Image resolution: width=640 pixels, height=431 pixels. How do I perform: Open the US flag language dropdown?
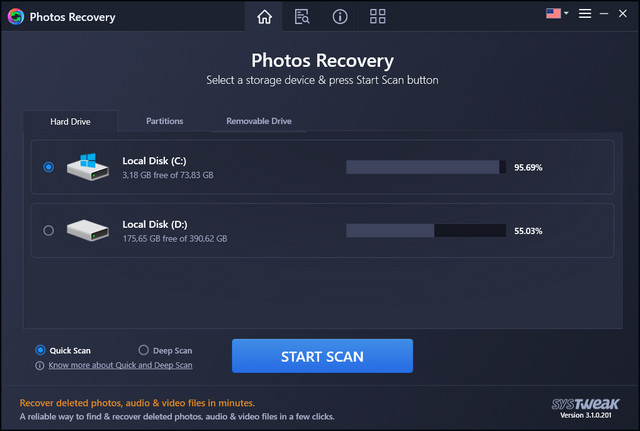(557, 14)
